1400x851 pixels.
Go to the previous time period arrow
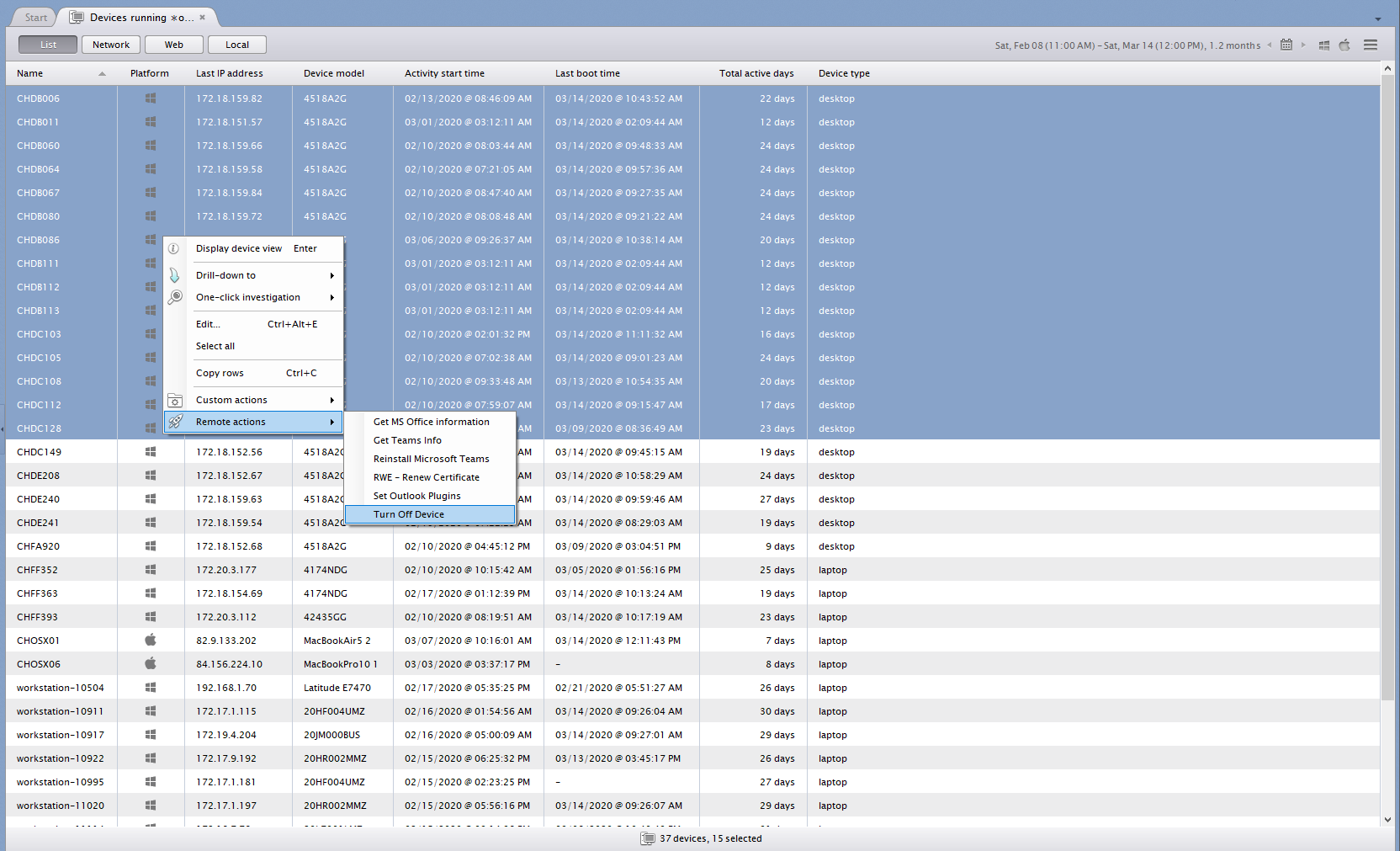[x=1270, y=45]
